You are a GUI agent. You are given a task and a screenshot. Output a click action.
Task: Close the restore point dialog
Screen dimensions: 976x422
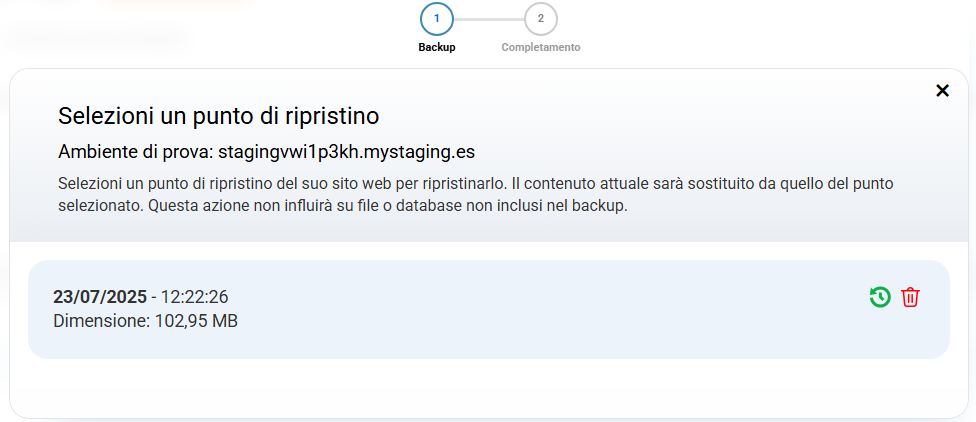942,91
